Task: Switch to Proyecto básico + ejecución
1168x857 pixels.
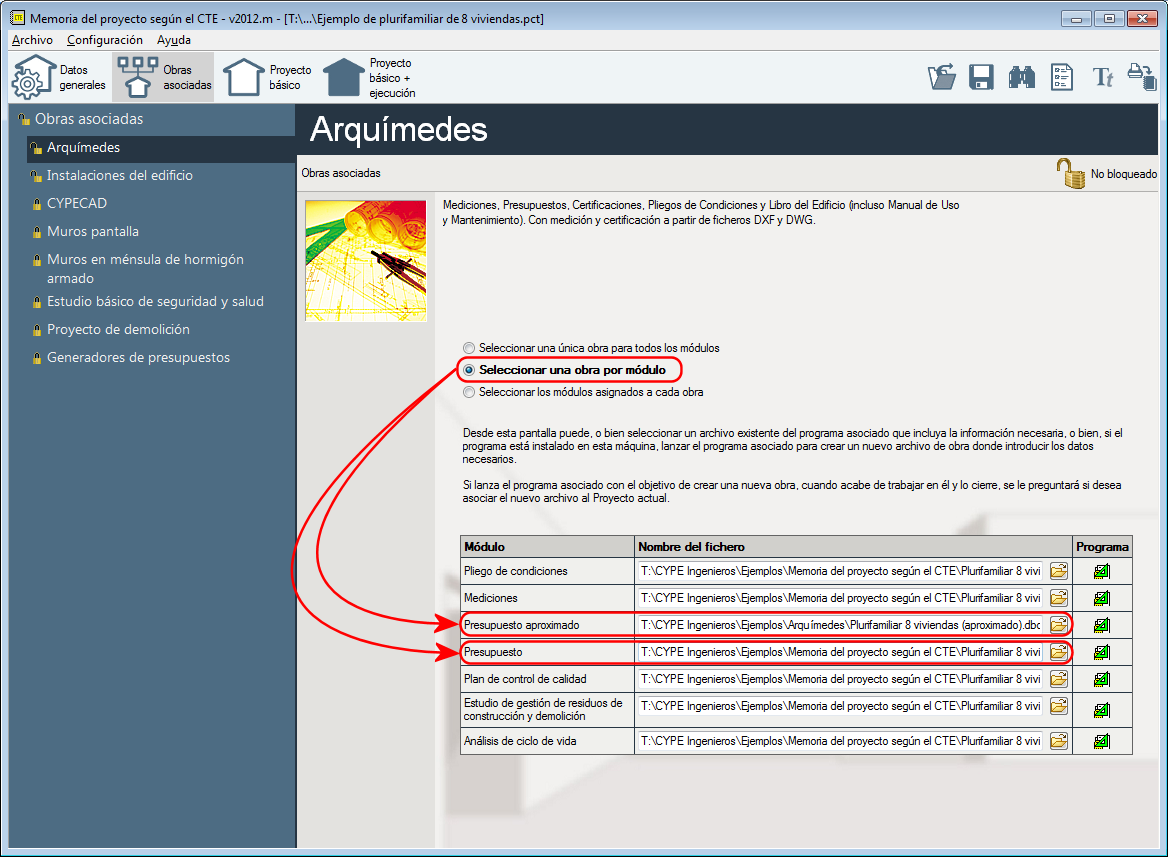Action: pos(370,78)
